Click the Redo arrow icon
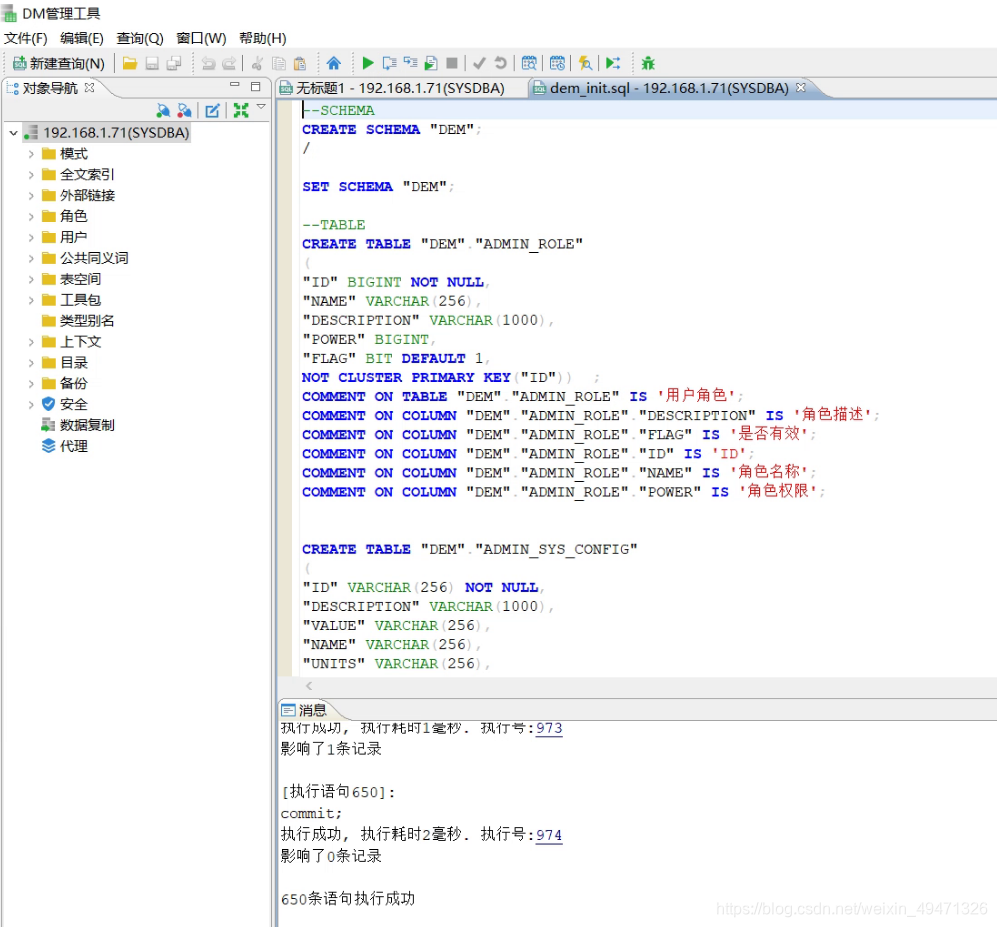The image size is (997, 927). (x=229, y=63)
